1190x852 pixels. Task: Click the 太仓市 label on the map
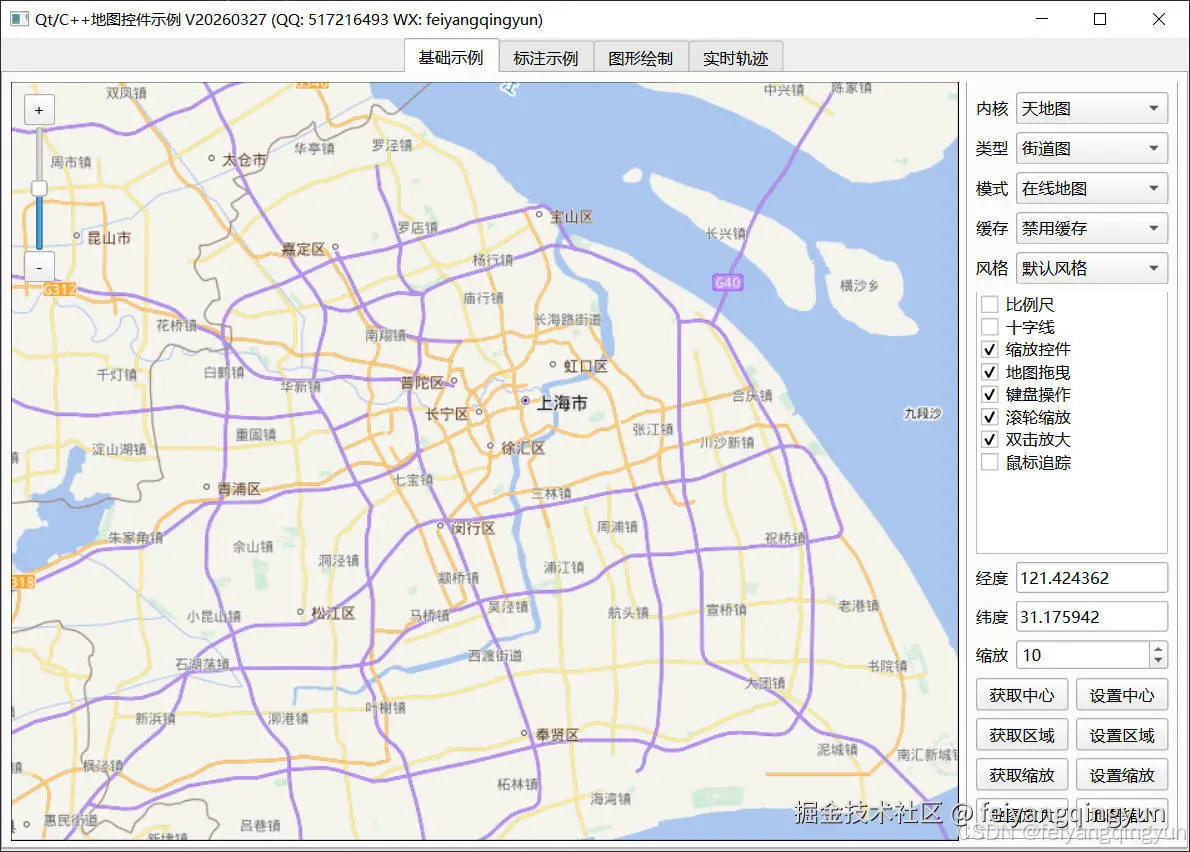244,160
